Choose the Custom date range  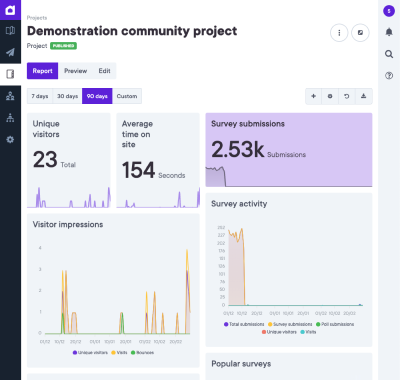pos(127,96)
